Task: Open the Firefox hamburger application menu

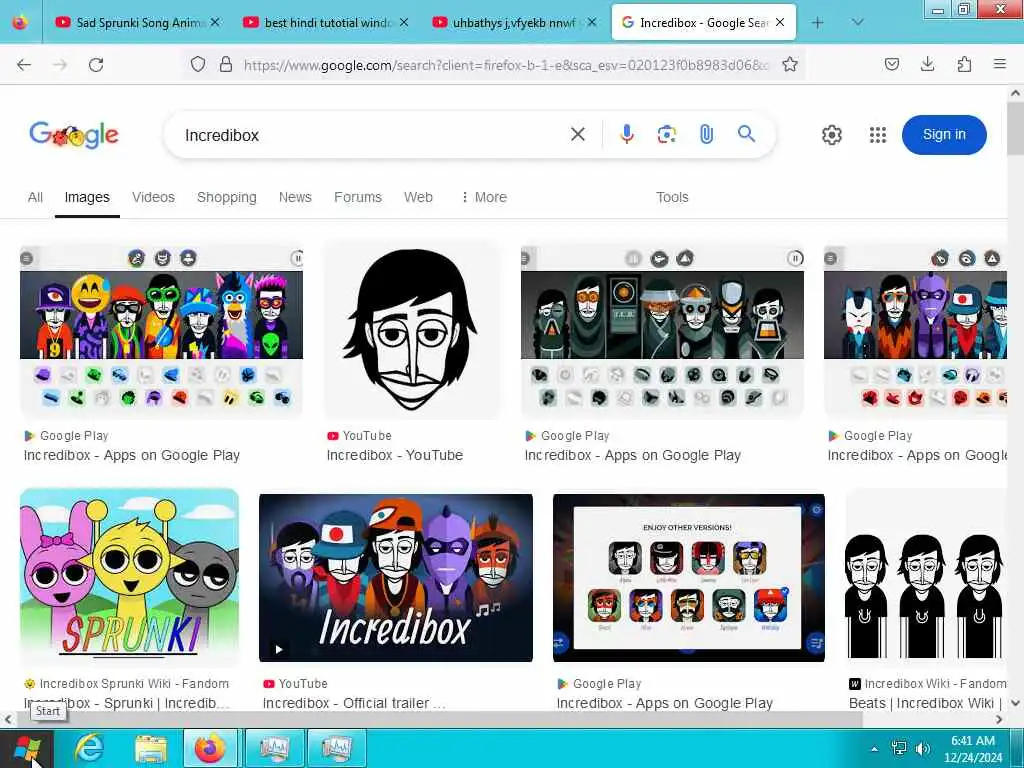Action: [1000, 64]
